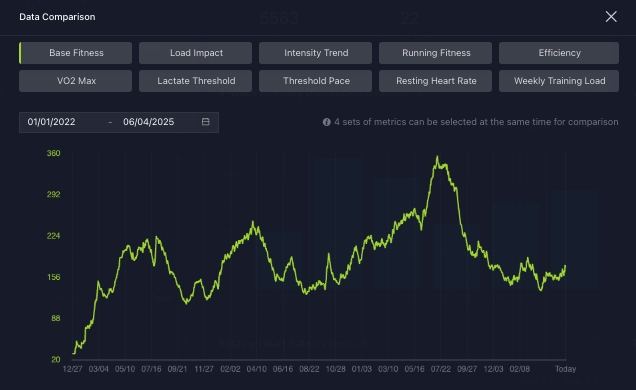This screenshot has width=636, height=390.
Task: Select the Weekly Training Load metric
Action: (x=559, y=81)
